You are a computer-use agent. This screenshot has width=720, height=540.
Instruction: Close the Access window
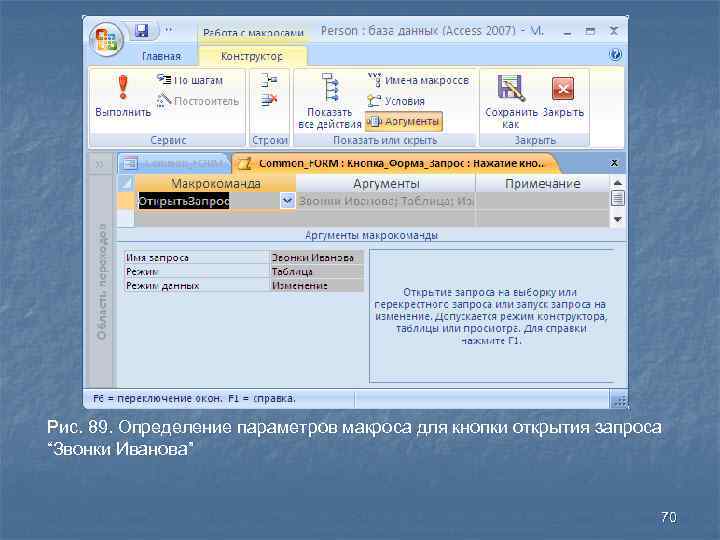click(613, 31)
